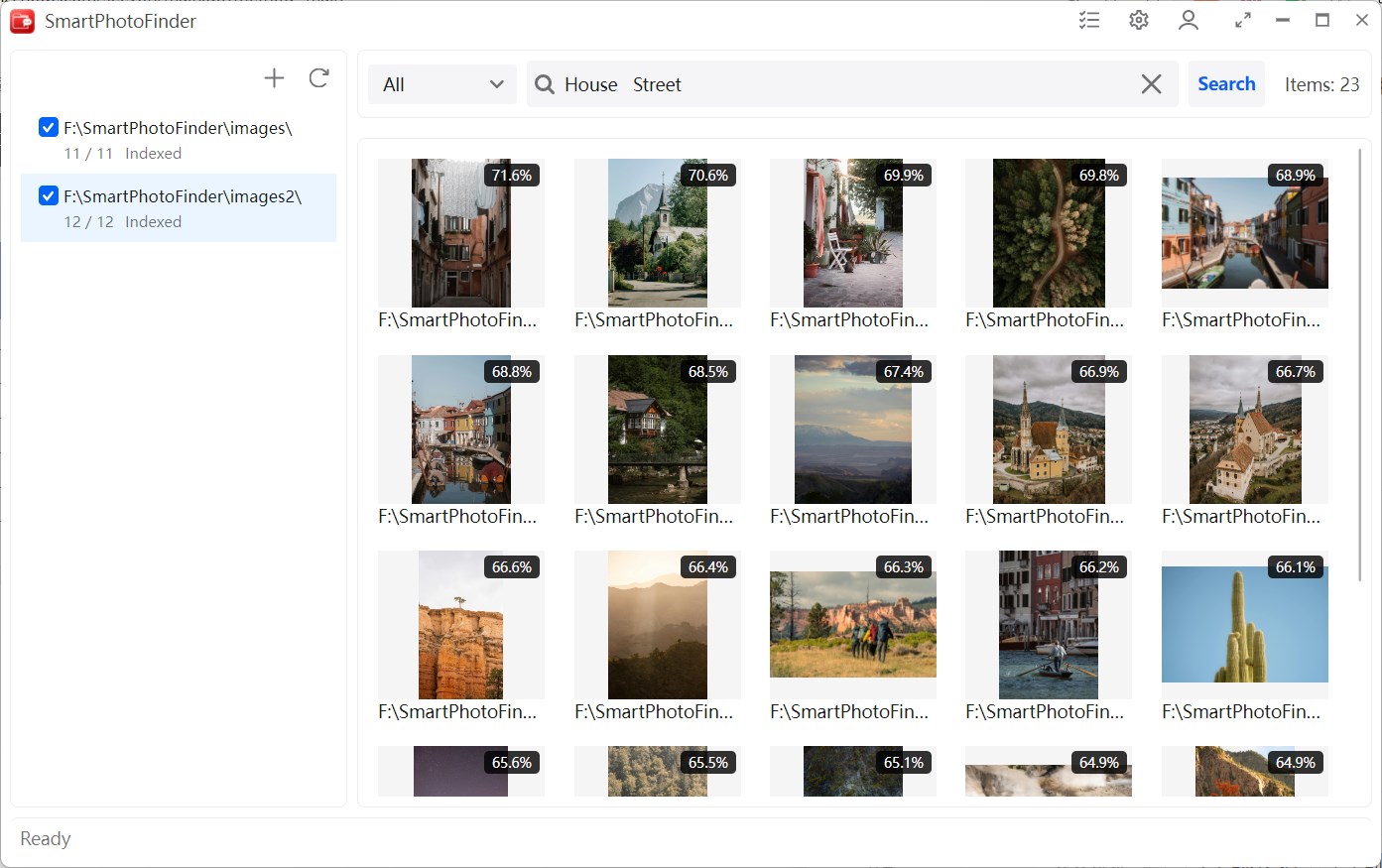Click the Ready status bar text
The image size is (1382, 868).
46,838
